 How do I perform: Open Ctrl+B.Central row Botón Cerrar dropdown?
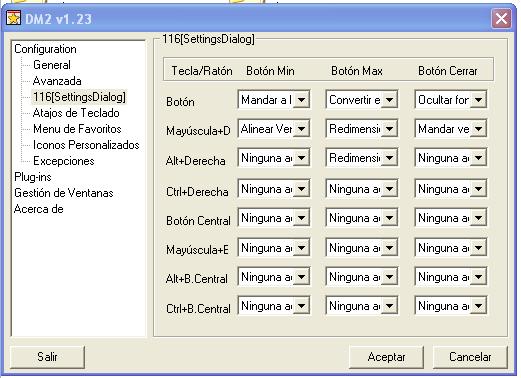tap(451, 306)
